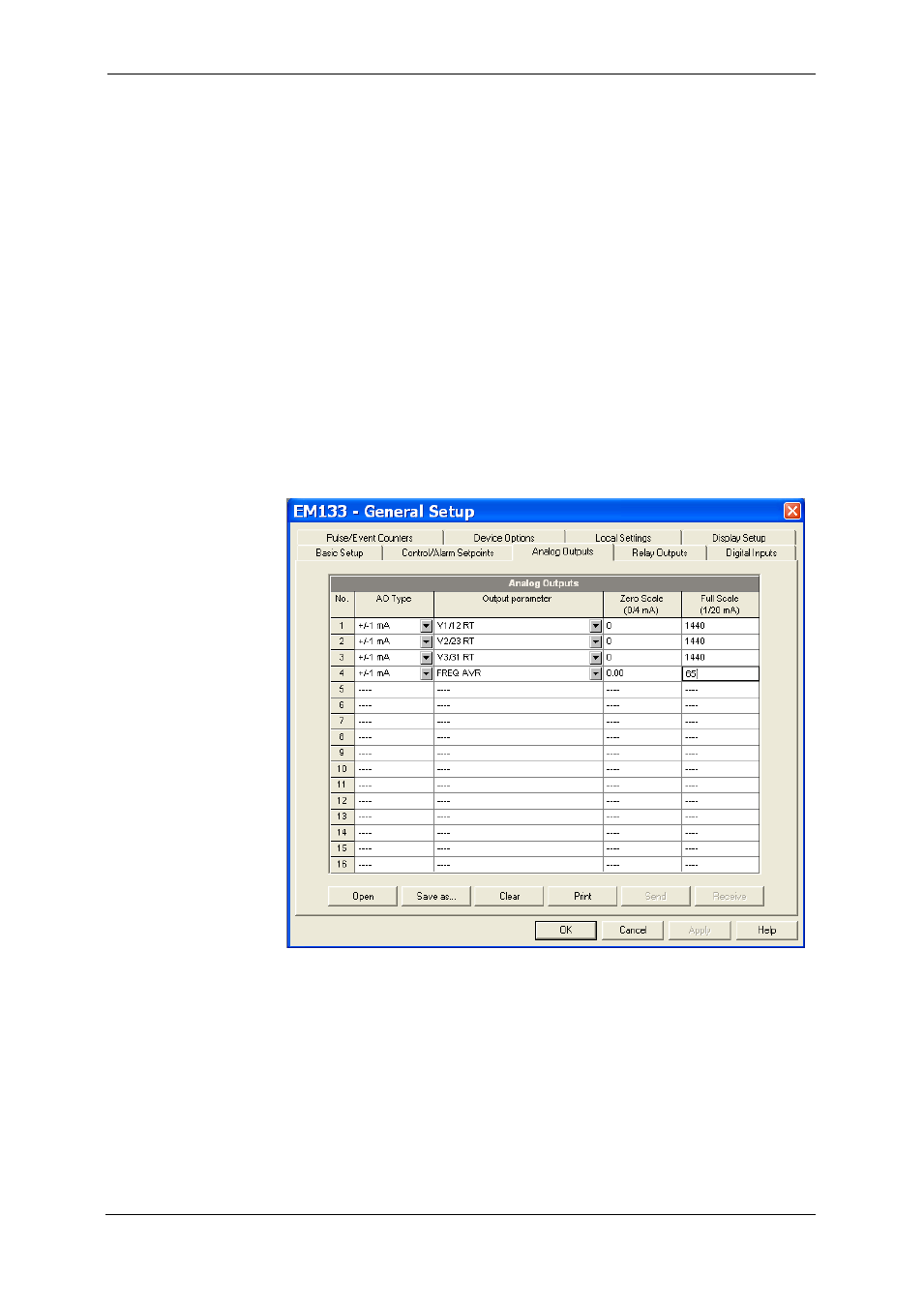924x1306 pixels.
Task: Select row number 10 in table
Action: (x=342, y=769)
